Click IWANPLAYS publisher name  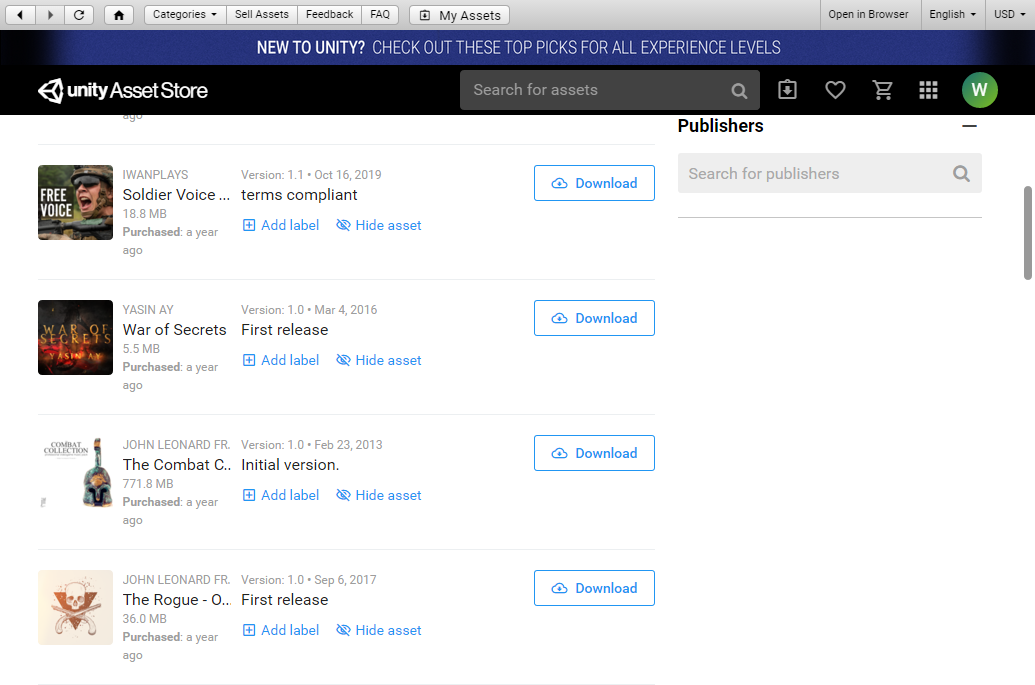[155, 175]
